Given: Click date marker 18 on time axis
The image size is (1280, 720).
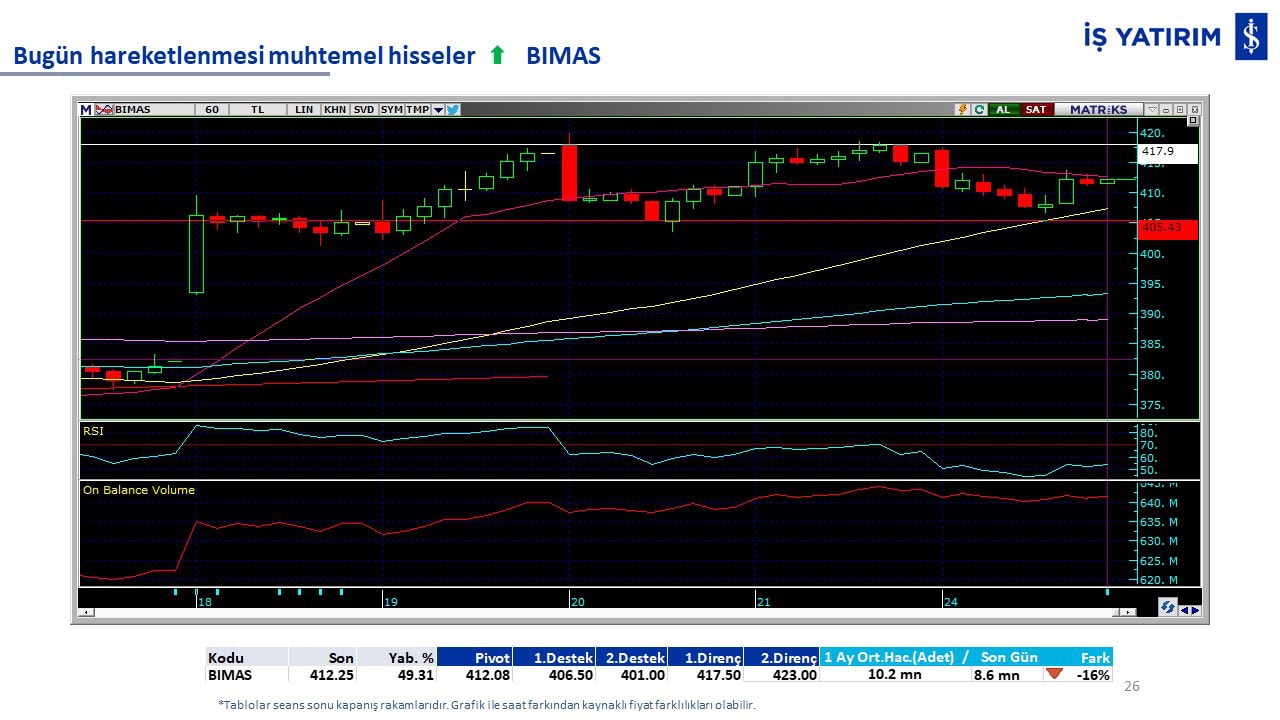Looking at the screenshot, I should [x=205, y=602].
